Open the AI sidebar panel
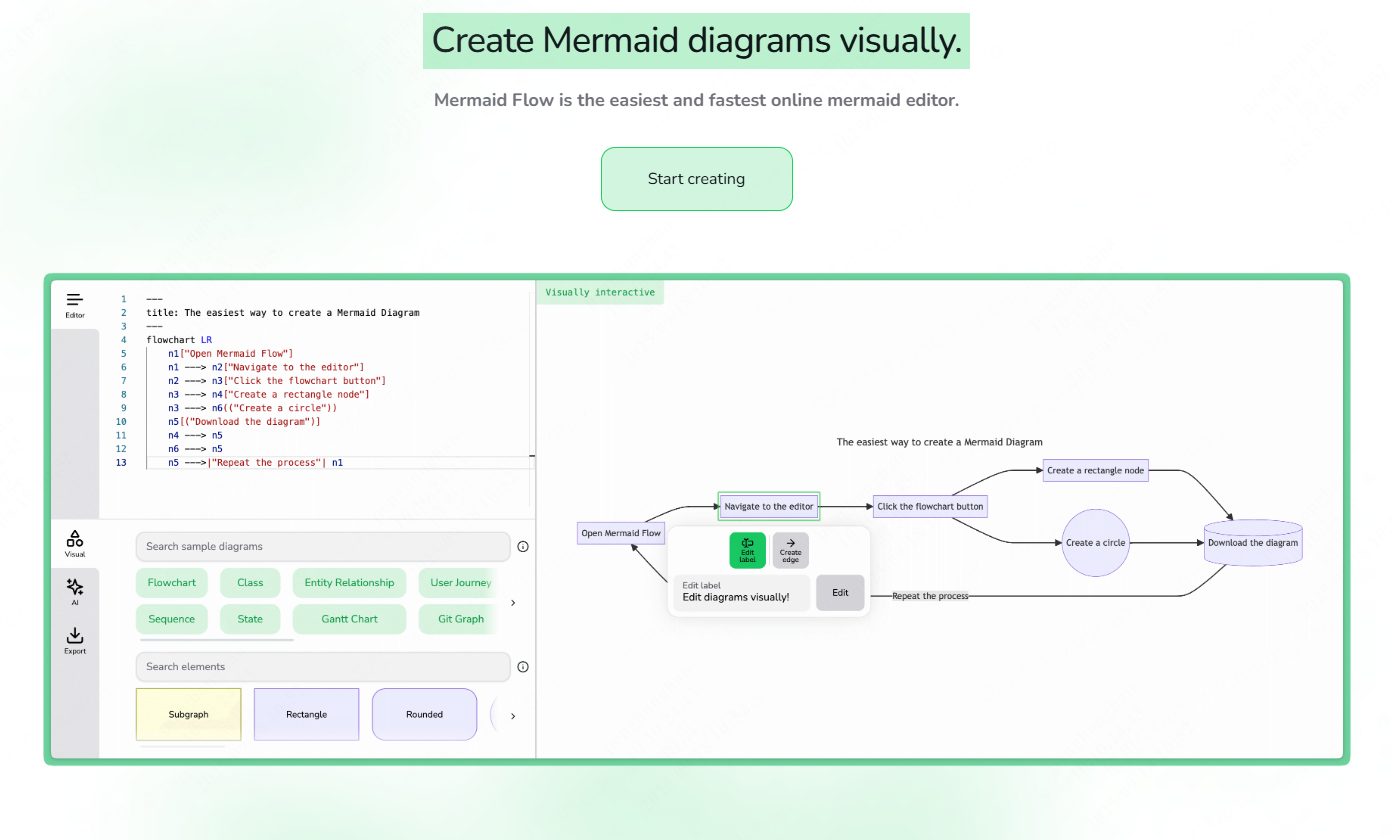The width and height of the screenshot is (1393, 840). click(75, 593)
